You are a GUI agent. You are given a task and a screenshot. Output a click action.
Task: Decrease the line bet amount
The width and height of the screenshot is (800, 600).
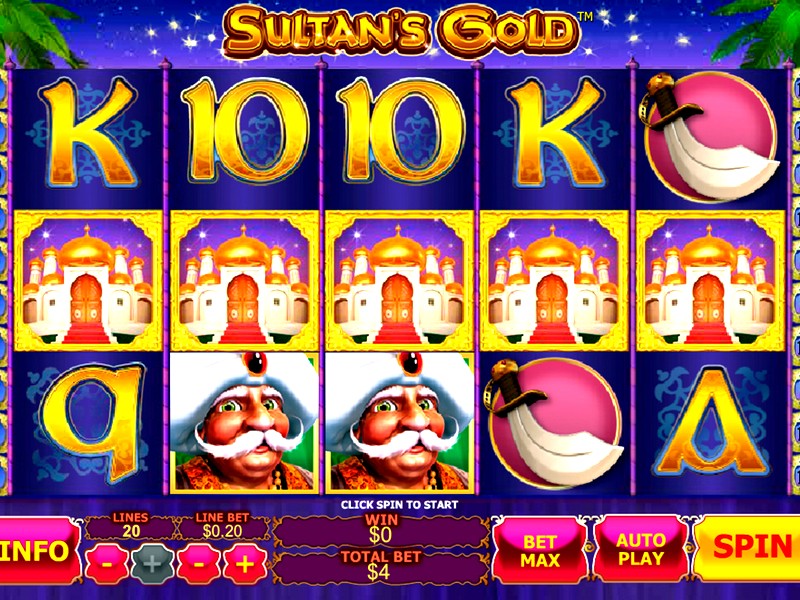point(199,563)
